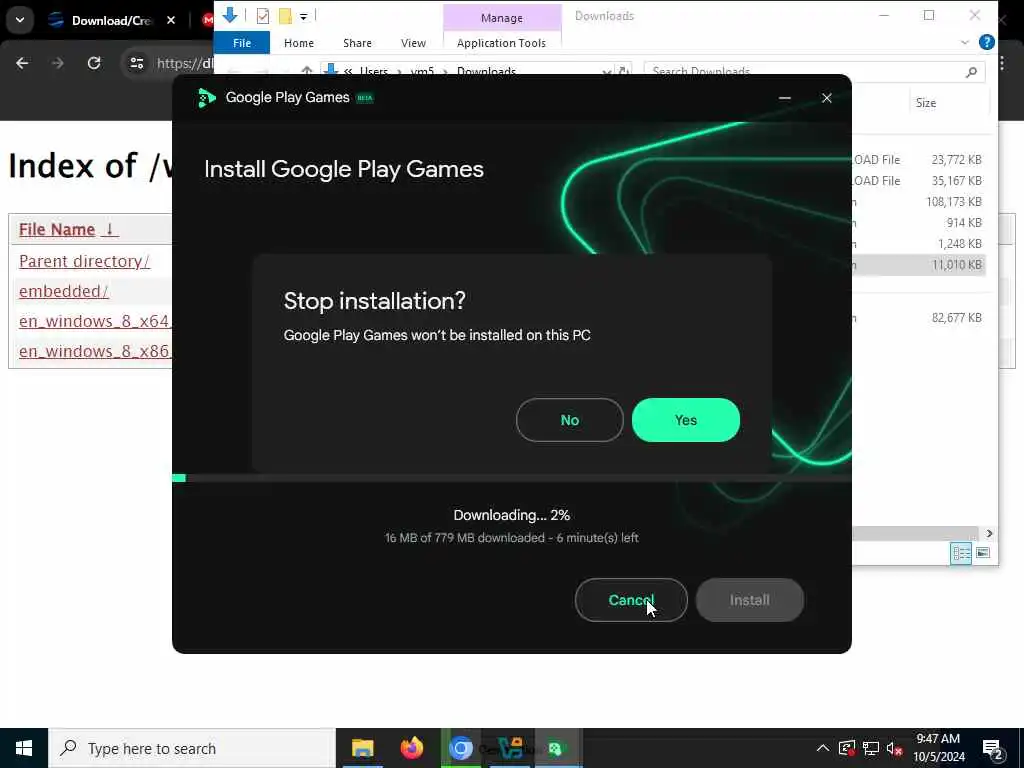Open the View ribbon tab in File Explorer
1024x768 pixels.
(413, 43)
